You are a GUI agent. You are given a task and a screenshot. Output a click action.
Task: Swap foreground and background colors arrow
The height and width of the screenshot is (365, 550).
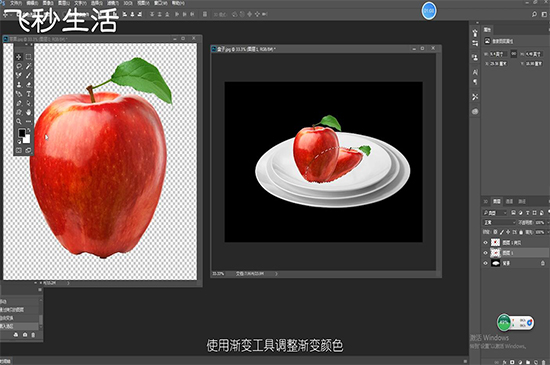29,130
